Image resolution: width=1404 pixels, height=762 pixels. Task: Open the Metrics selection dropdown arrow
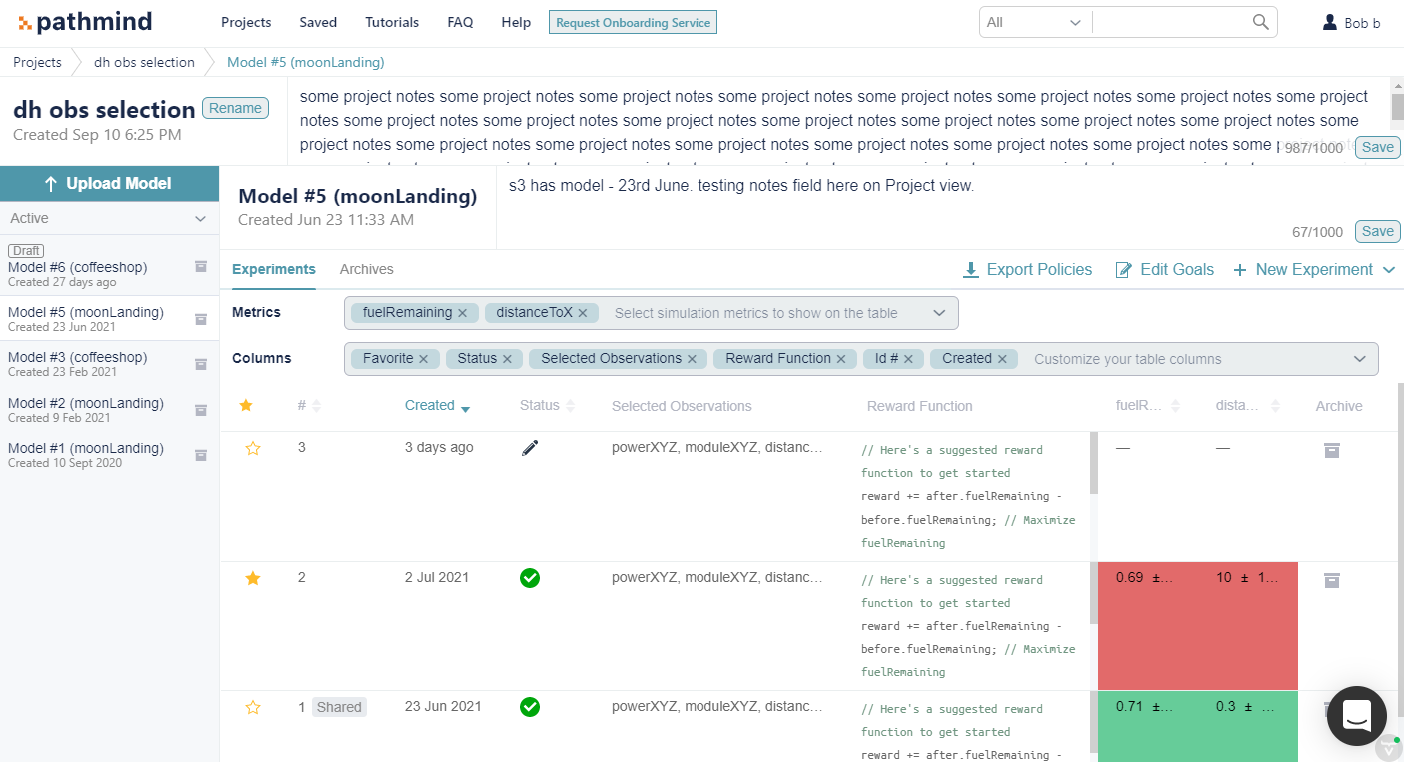tap(939, 313)
